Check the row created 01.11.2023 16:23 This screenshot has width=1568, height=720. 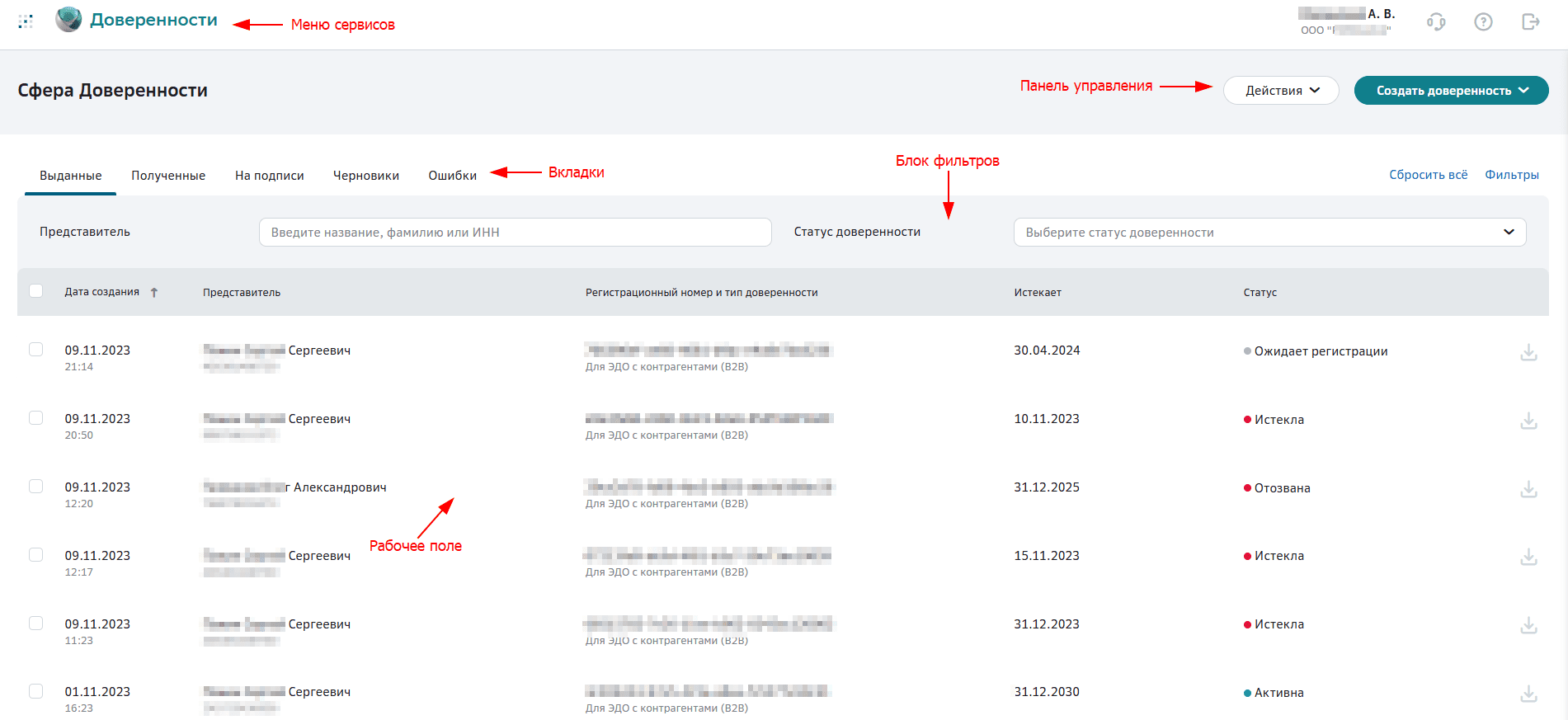pyautogui.click(x=35, y=690)
